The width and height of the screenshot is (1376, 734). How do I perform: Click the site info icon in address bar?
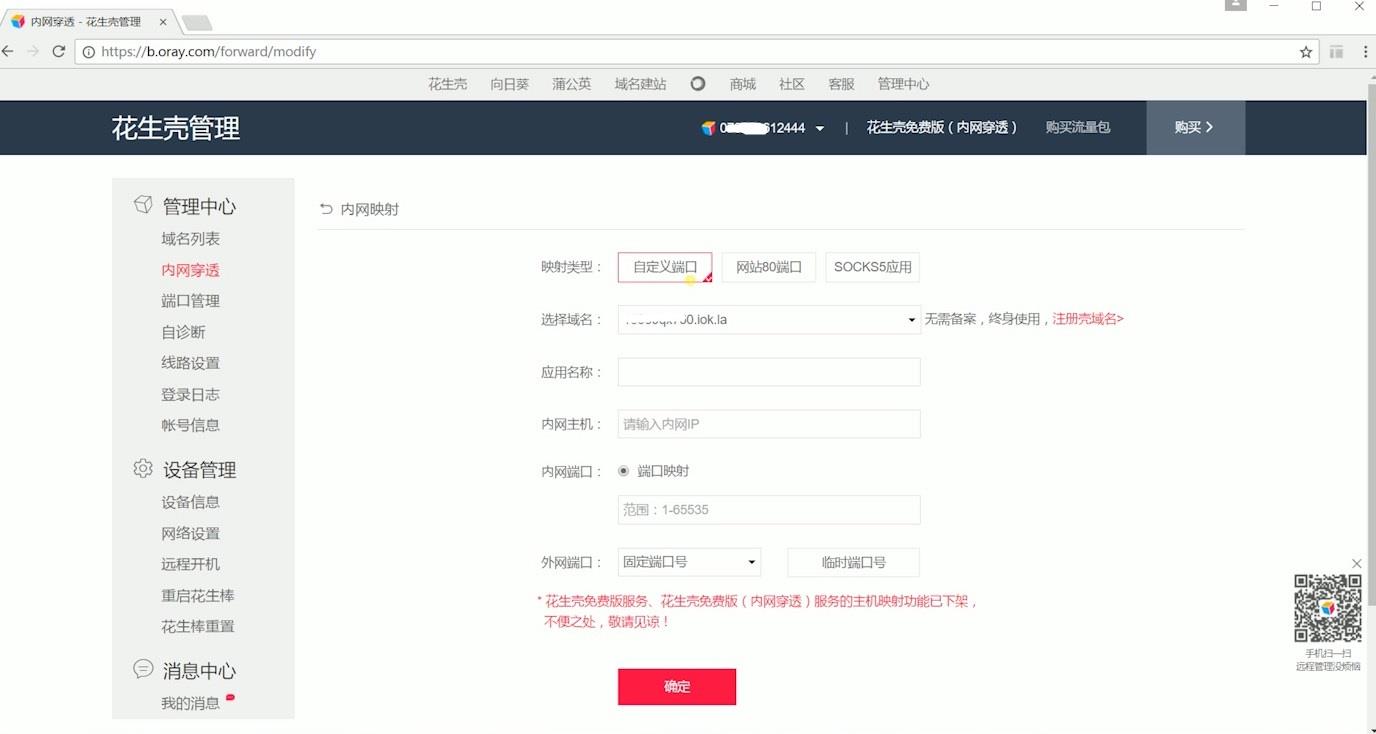88,52
